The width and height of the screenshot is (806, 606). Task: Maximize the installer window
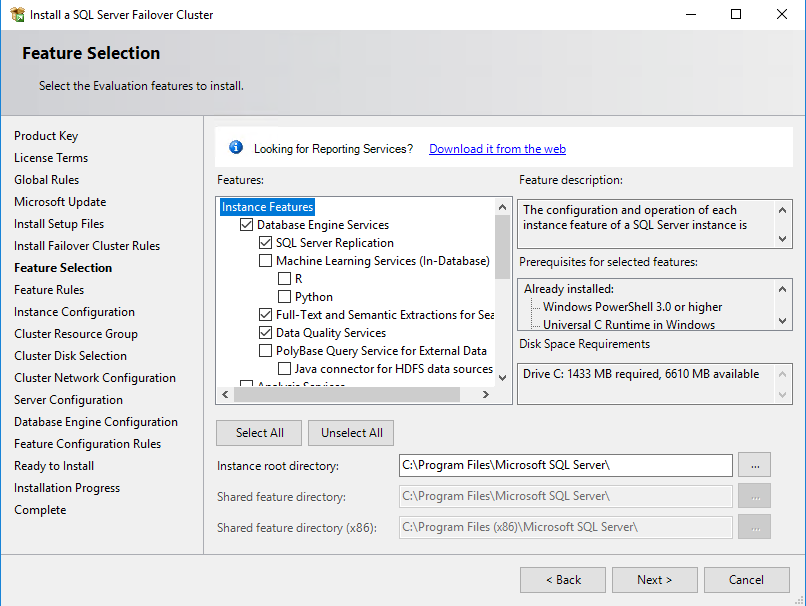736,14
